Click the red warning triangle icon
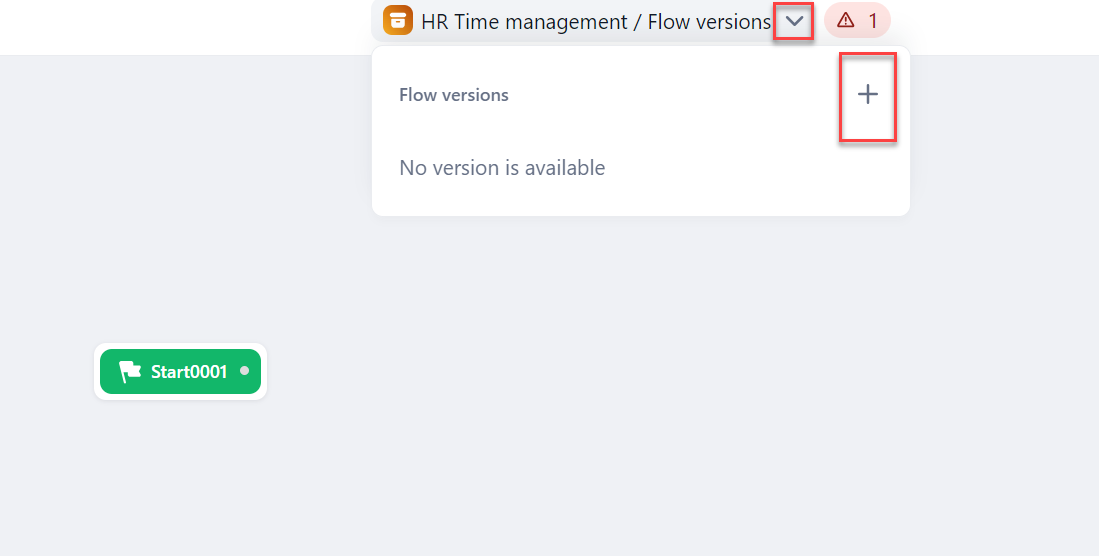 pyautogui.click(x=846, y=20)
